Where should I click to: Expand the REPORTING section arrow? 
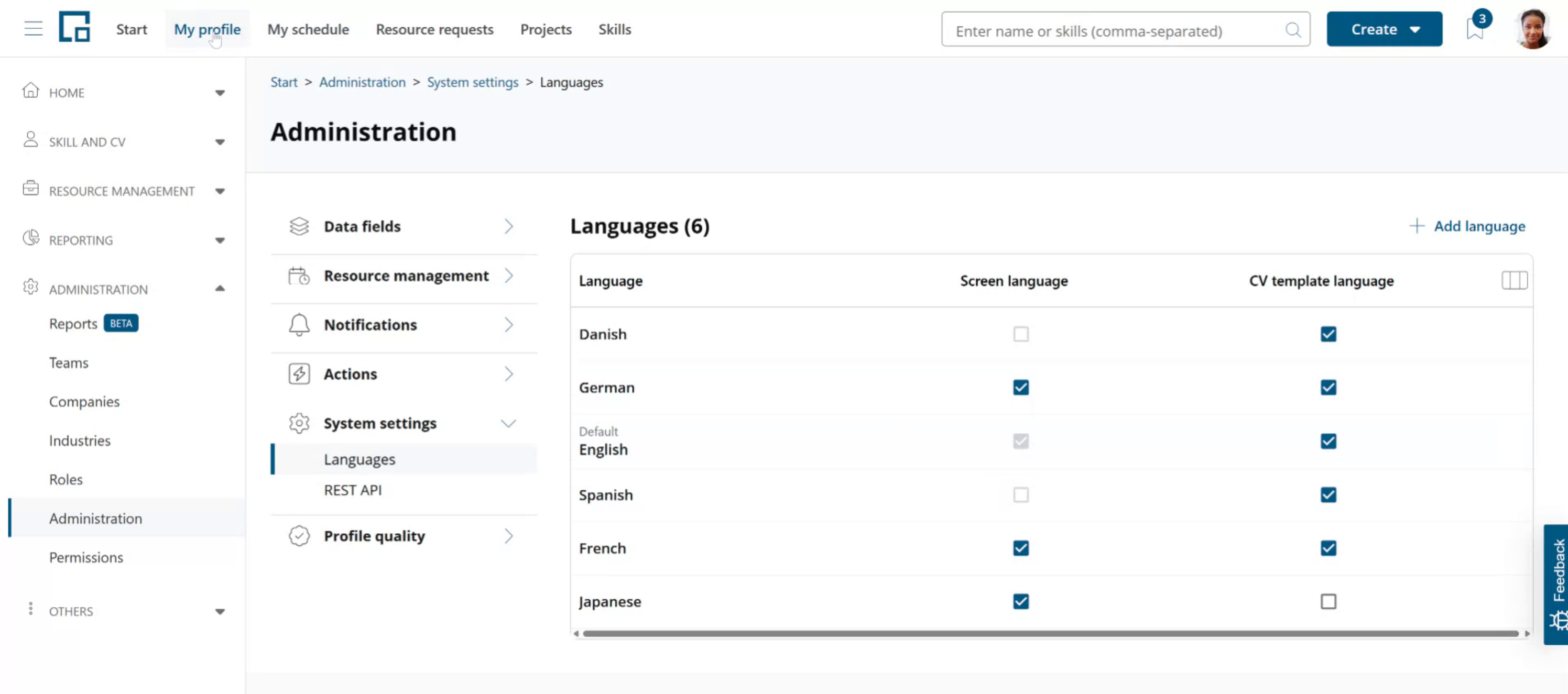coord(220,241)
